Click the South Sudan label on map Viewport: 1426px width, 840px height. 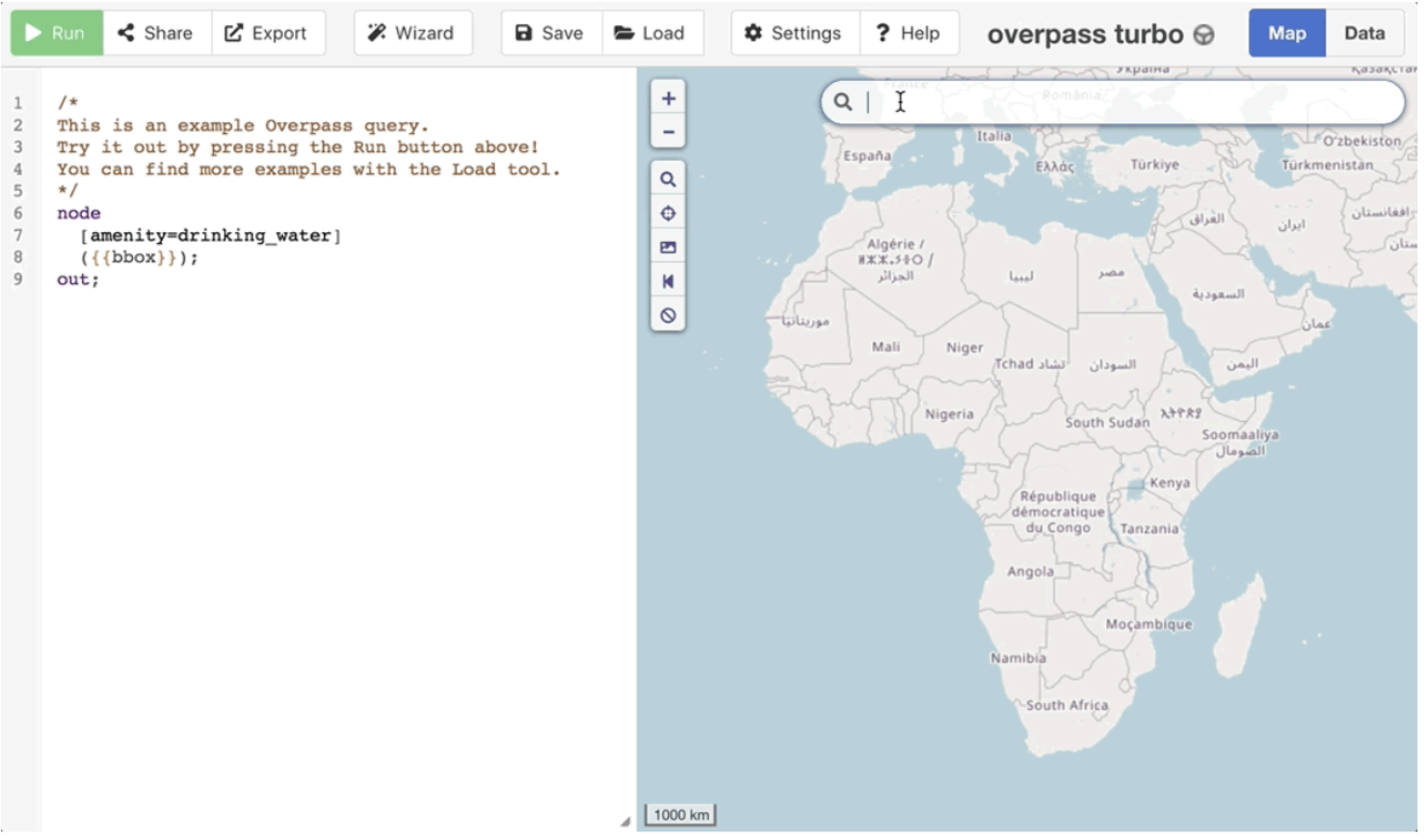[1107, 422]
